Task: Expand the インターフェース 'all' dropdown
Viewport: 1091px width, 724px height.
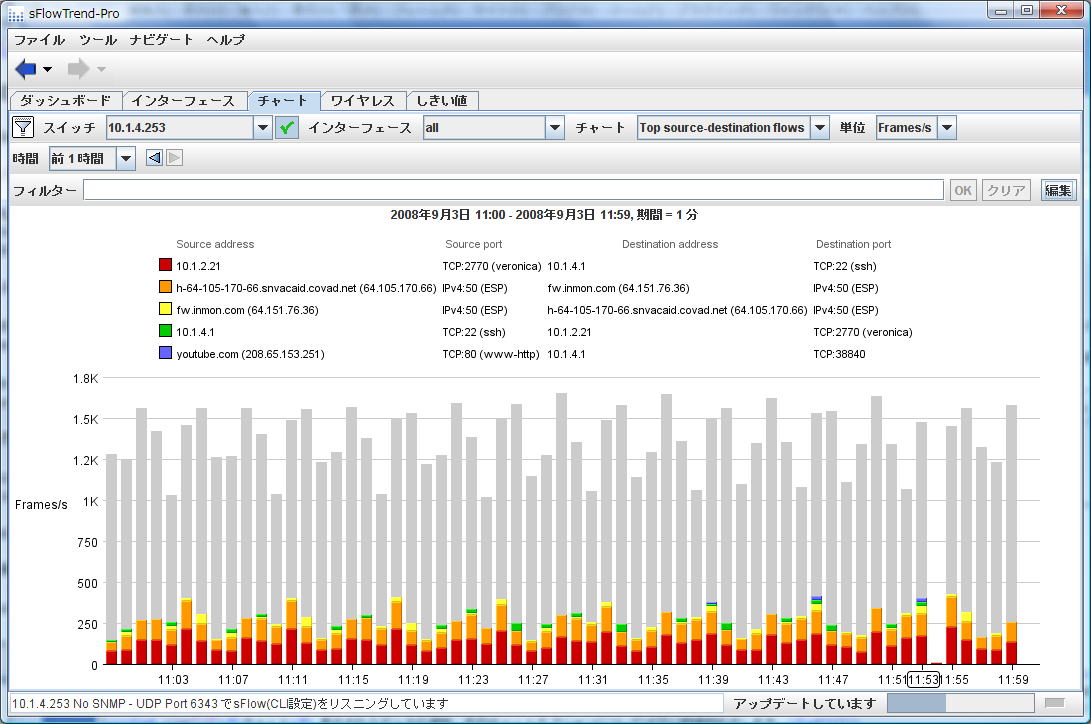Action: (555, 128)
